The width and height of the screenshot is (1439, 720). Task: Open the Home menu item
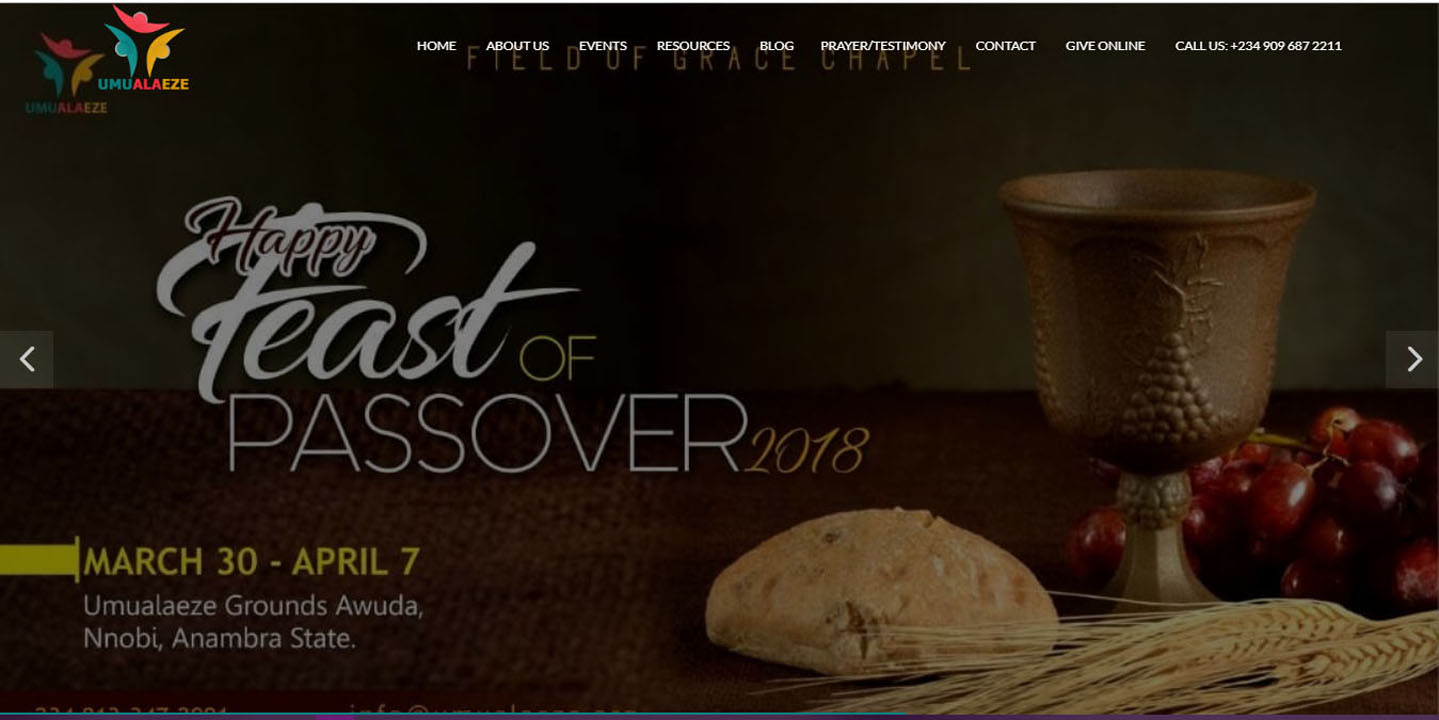(436, 46)
